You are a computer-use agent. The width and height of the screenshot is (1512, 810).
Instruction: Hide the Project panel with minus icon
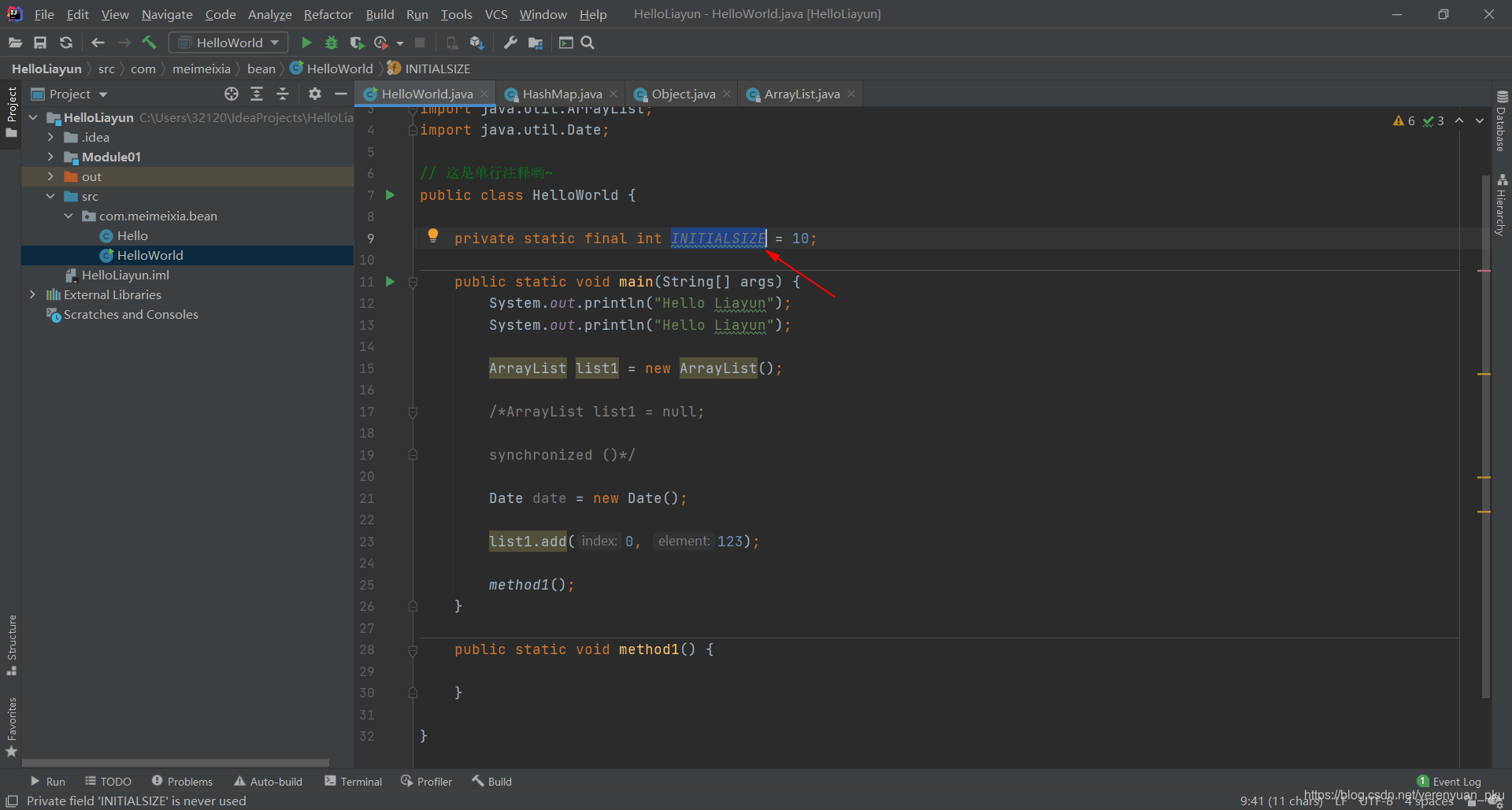tap(341, 94)
